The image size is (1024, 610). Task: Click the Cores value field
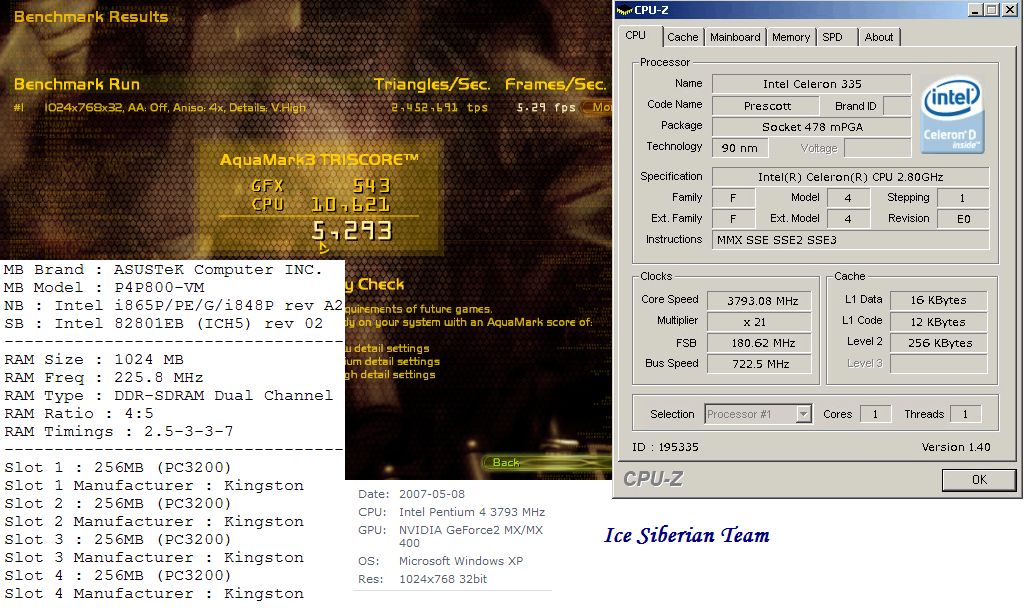pos(875,414)
